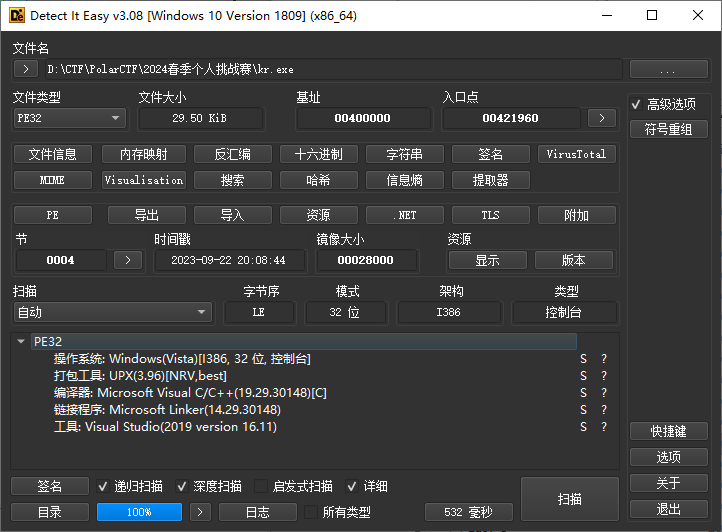The height and width of the screenshot is (532, 722).
Task: Click question mark on the 编译器 row
Action: click(x=604, y=393)
